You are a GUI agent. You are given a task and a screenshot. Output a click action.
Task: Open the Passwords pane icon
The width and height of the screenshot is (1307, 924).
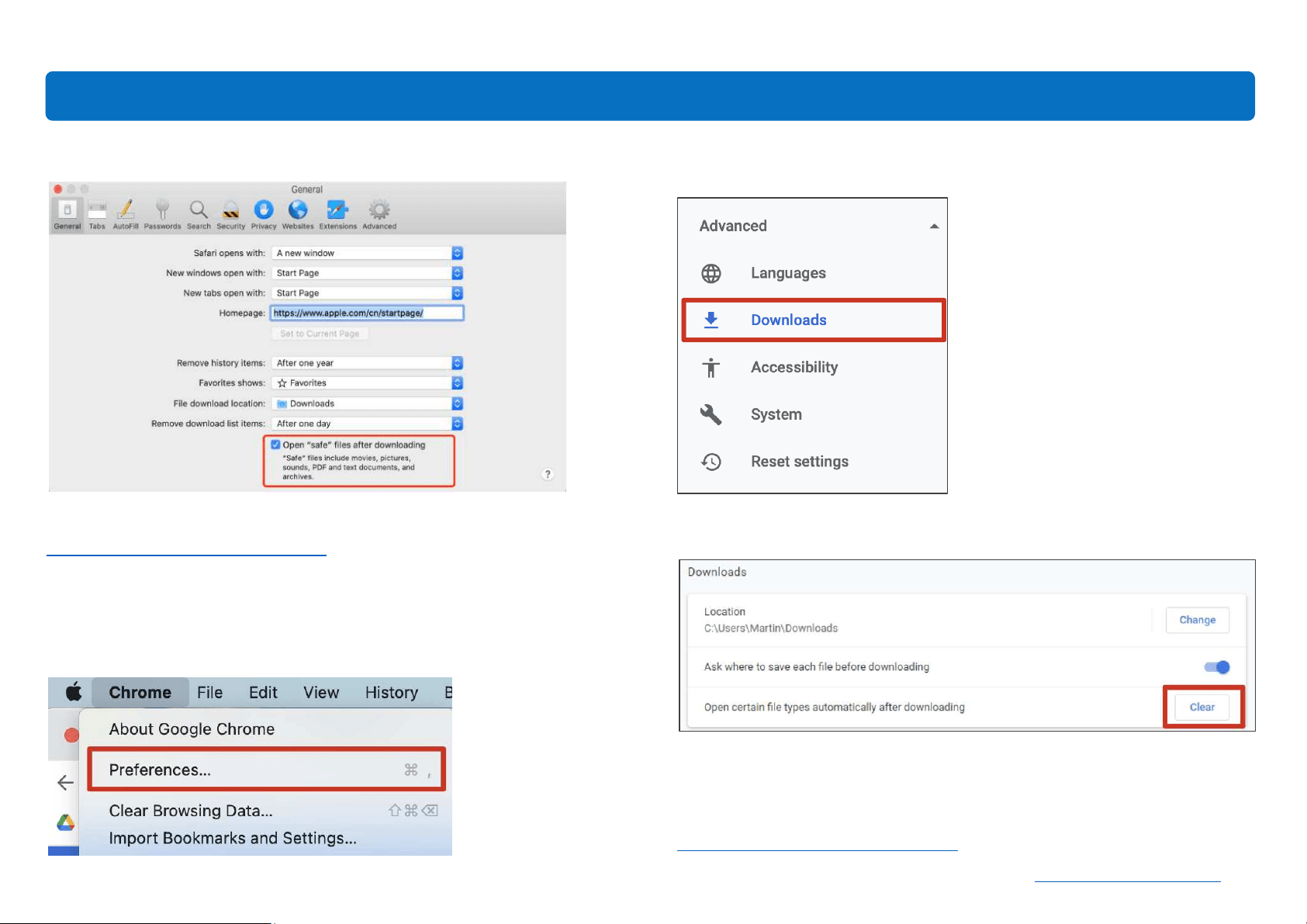[162, 215]
